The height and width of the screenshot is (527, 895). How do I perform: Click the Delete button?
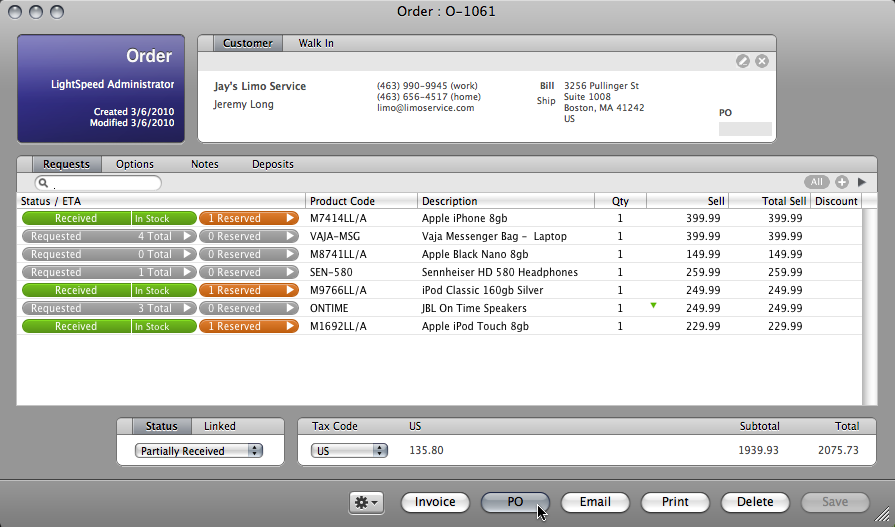coord(755,502)
